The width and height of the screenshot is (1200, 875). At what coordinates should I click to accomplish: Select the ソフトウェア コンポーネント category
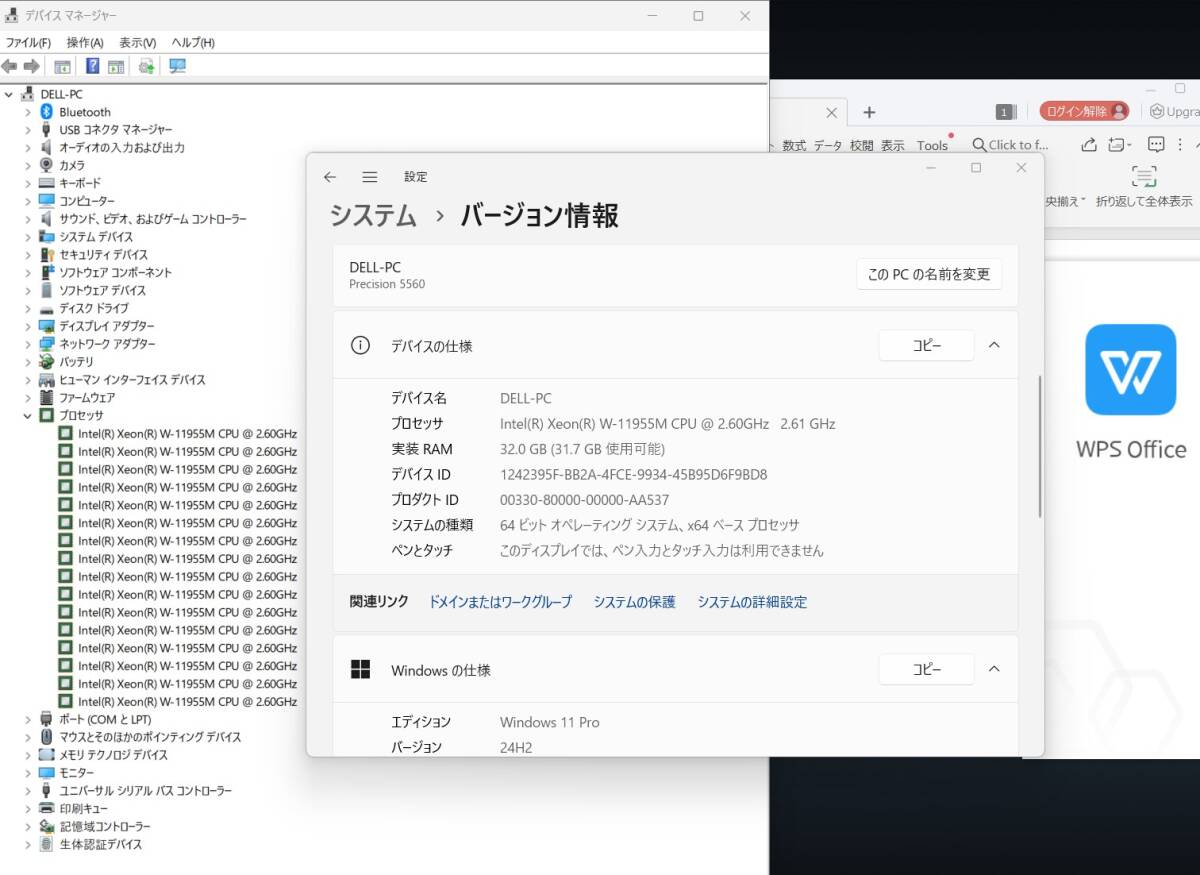tap(115, 272)
